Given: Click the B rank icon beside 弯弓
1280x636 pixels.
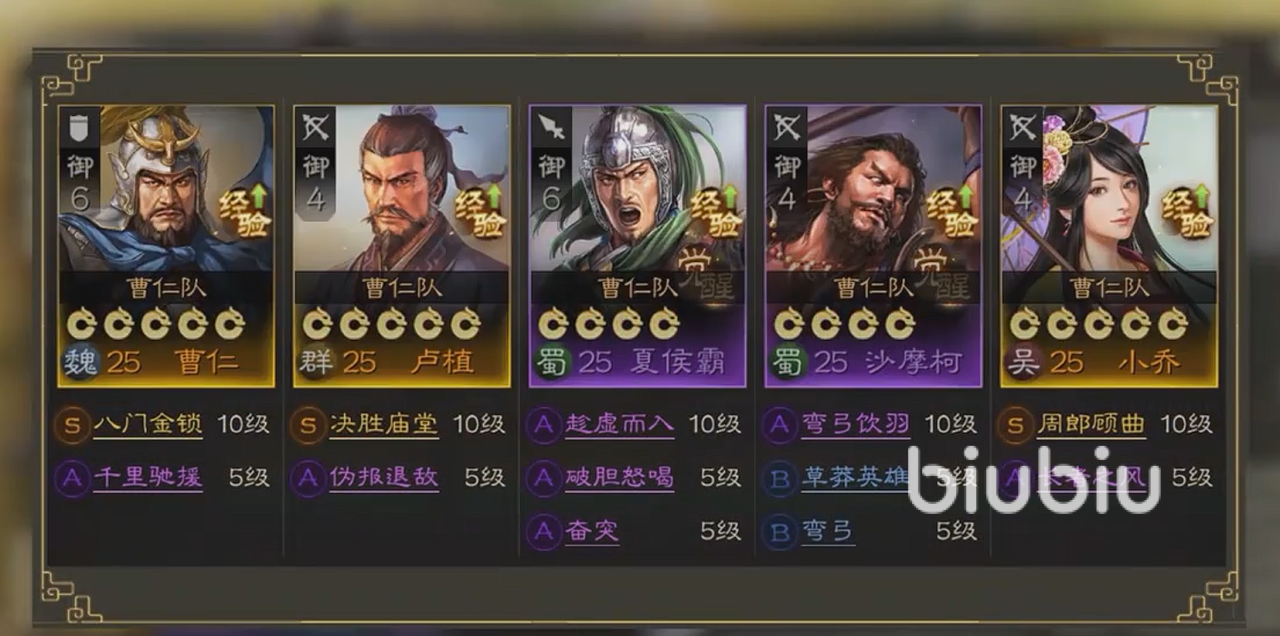Looking at the screenshot, I should click(779, 531).
